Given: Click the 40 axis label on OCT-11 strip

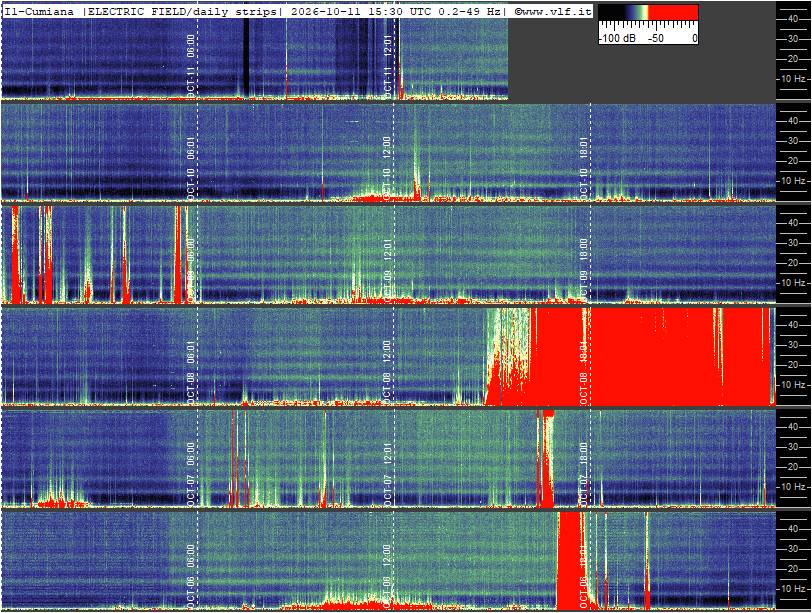Looking at the screenshot, I should coord(792,19).
